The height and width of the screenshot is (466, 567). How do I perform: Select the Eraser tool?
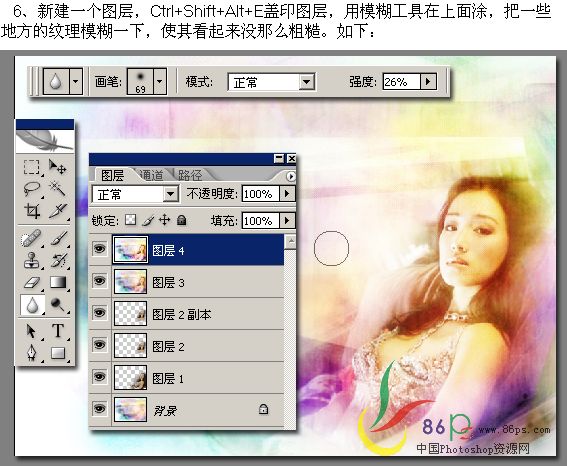tap(31, 282)
